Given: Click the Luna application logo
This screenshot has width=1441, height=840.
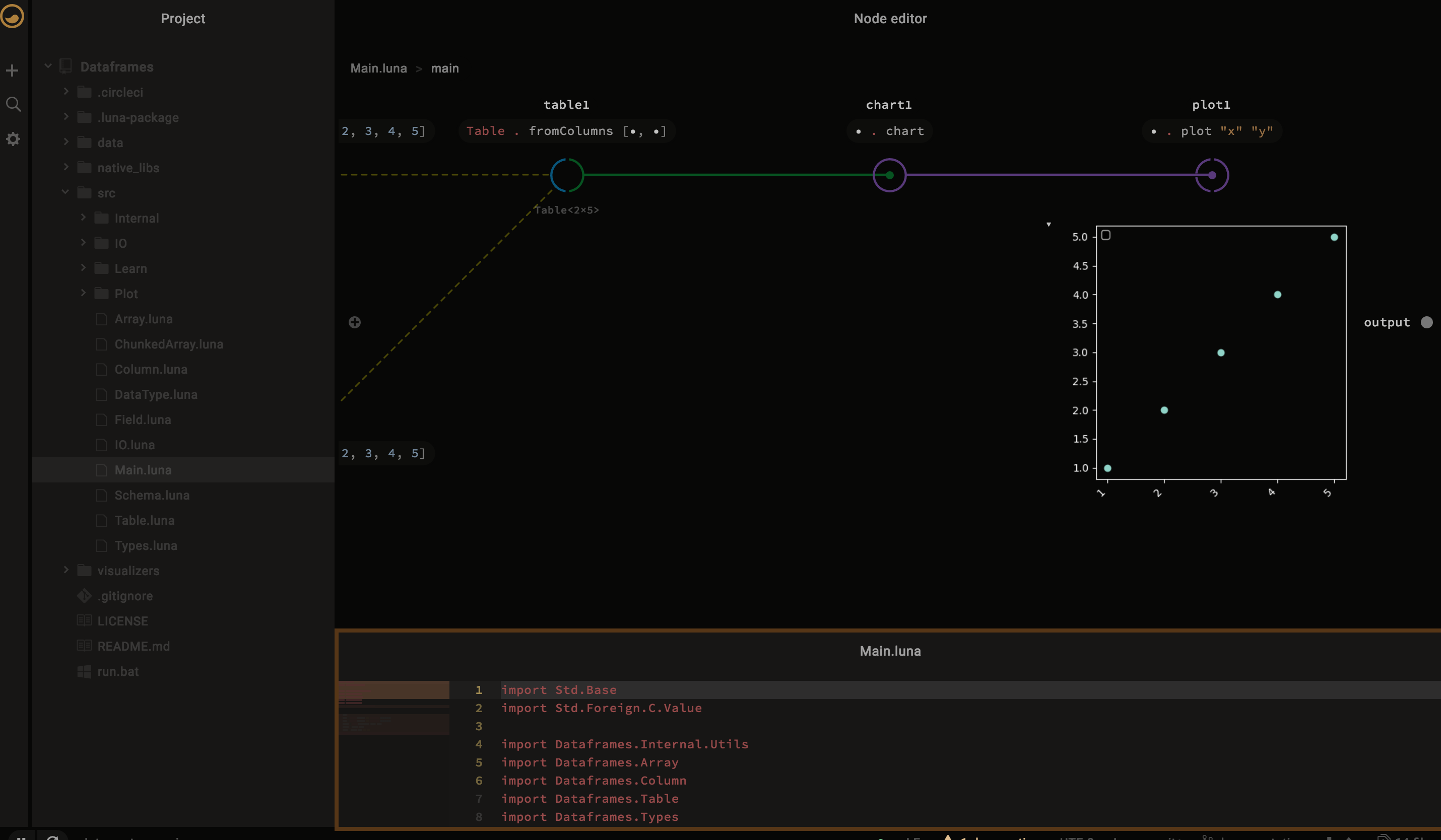Looking at the screenshot, I should [x=13, y=17].
